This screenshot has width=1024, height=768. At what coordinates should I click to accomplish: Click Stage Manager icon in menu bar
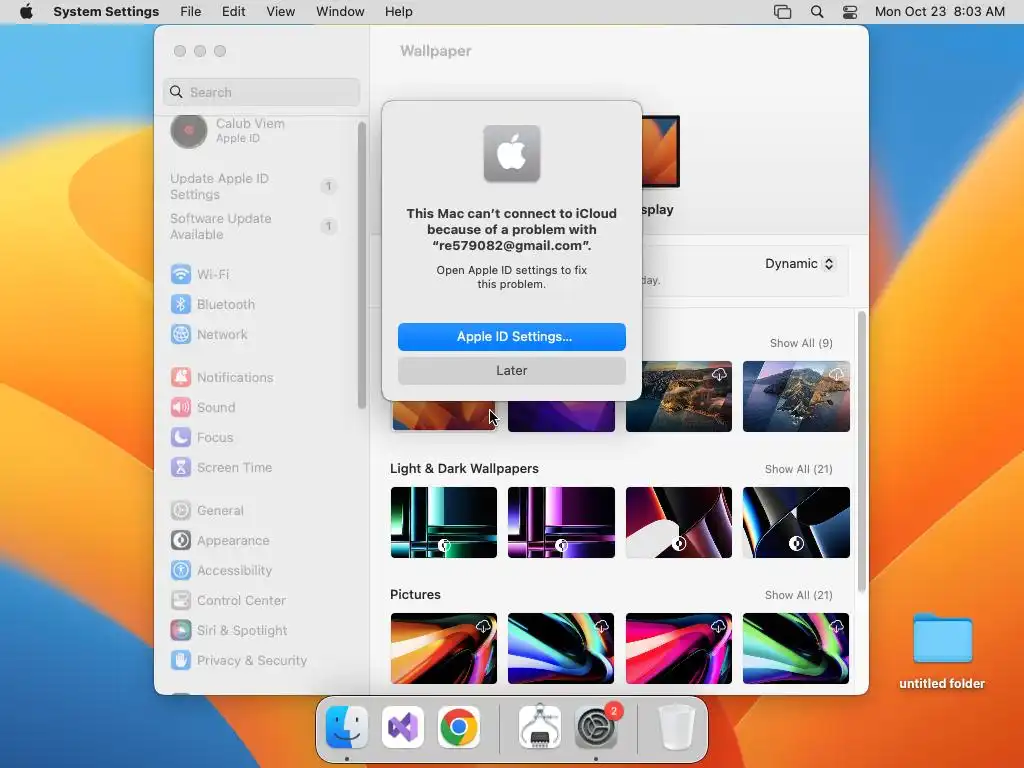point(782,12)
